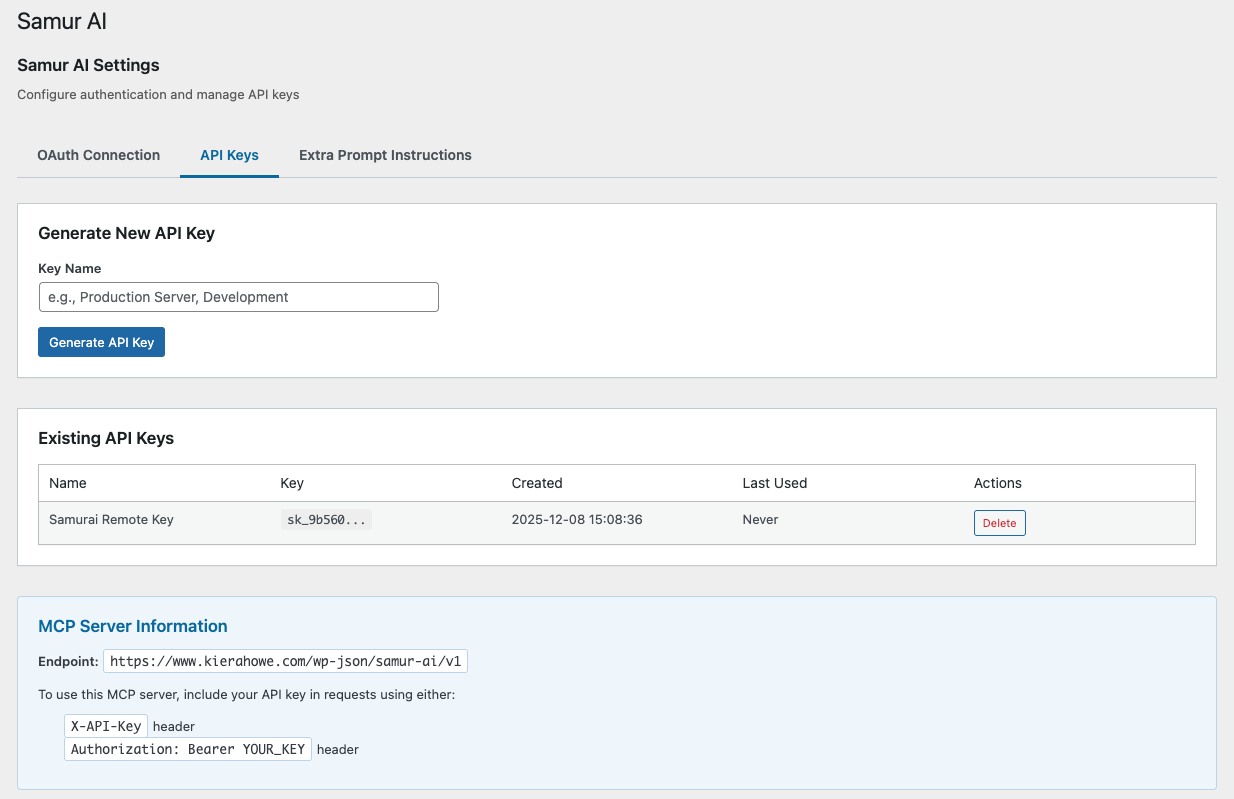Click the Generate API Key button
This screenshot has width=1234, height=799.
click(x=101, y=341)
